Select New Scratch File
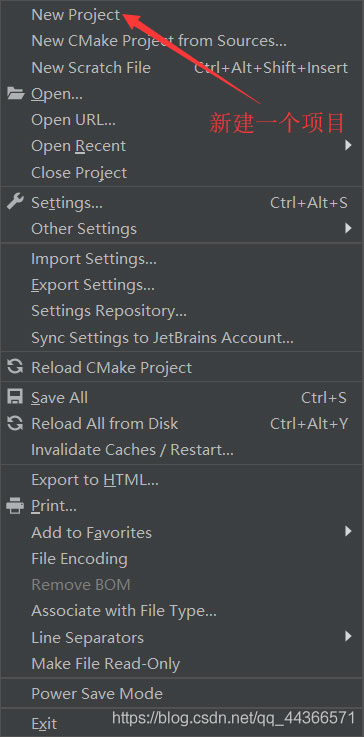Screen dimensions: 364x737 point(182,67)
